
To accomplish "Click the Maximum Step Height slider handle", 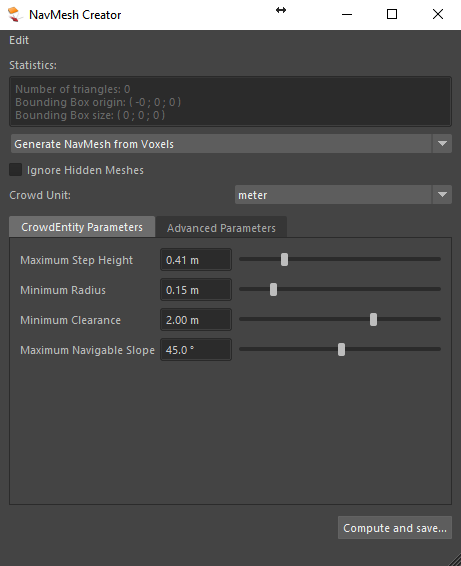I will [x=284, y=260].
